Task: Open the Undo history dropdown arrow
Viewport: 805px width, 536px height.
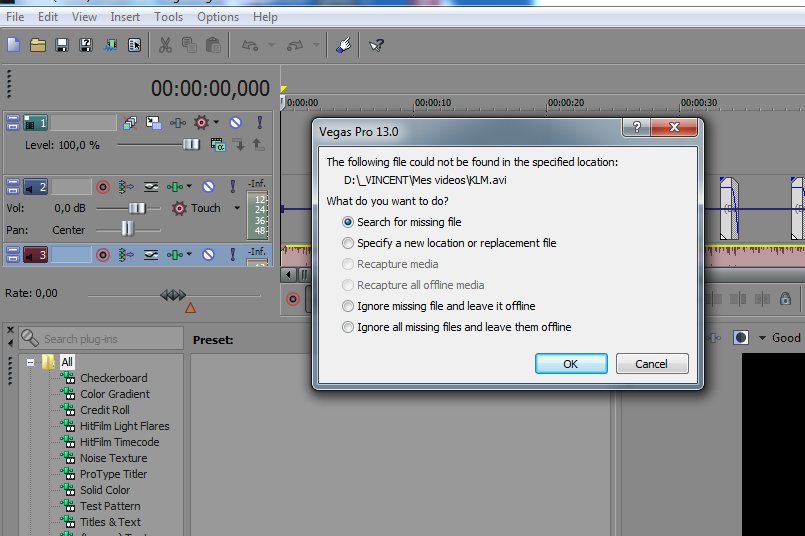Action: (272, 45)
